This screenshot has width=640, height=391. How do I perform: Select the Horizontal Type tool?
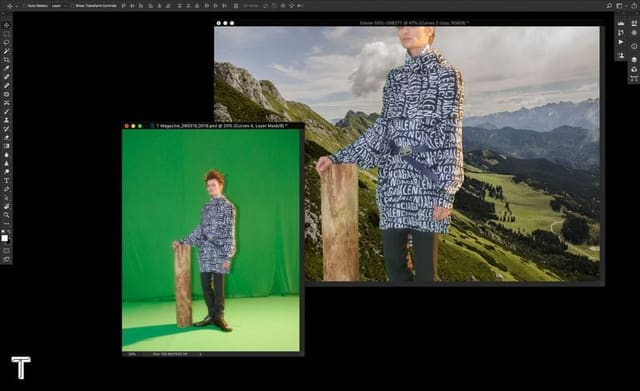[7, 180]
